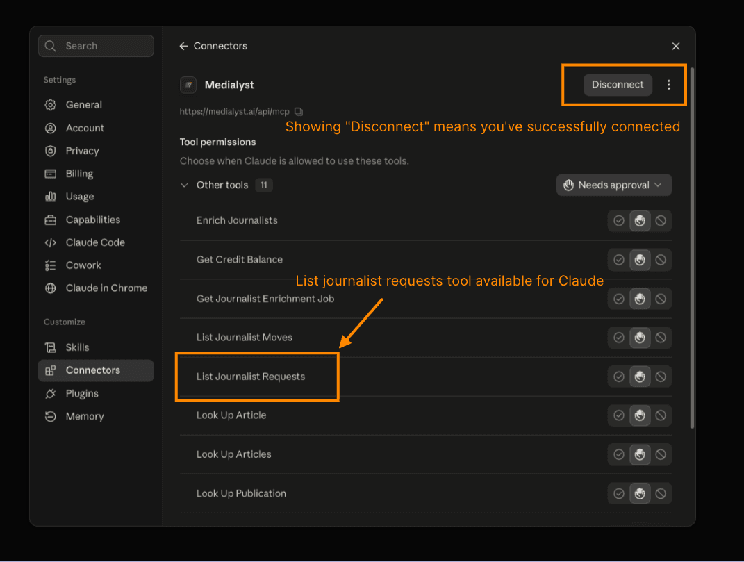Set List Journalist Moves to always allow
The width and height of the screenshot is (744, 562).
619,337
